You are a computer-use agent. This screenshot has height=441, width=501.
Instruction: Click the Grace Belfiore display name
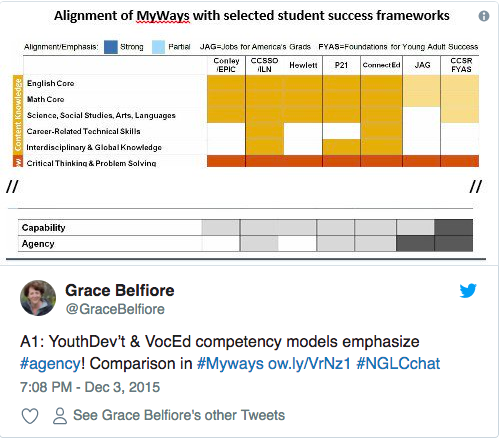click(120, 290)
